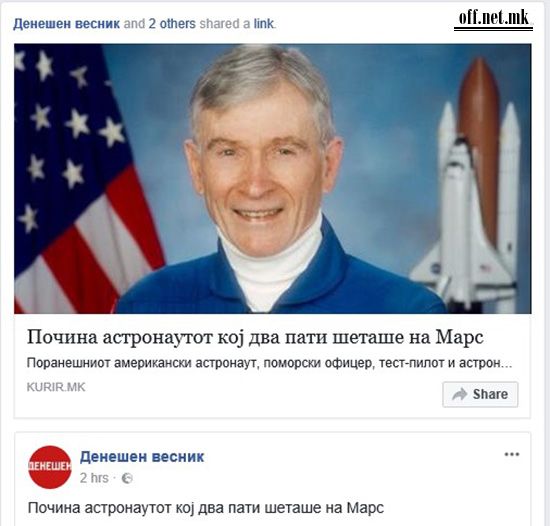The image size is (550, 526).
Task: Click the article description starting 'Поранешниот американски'
Action: tap(269, 363)
